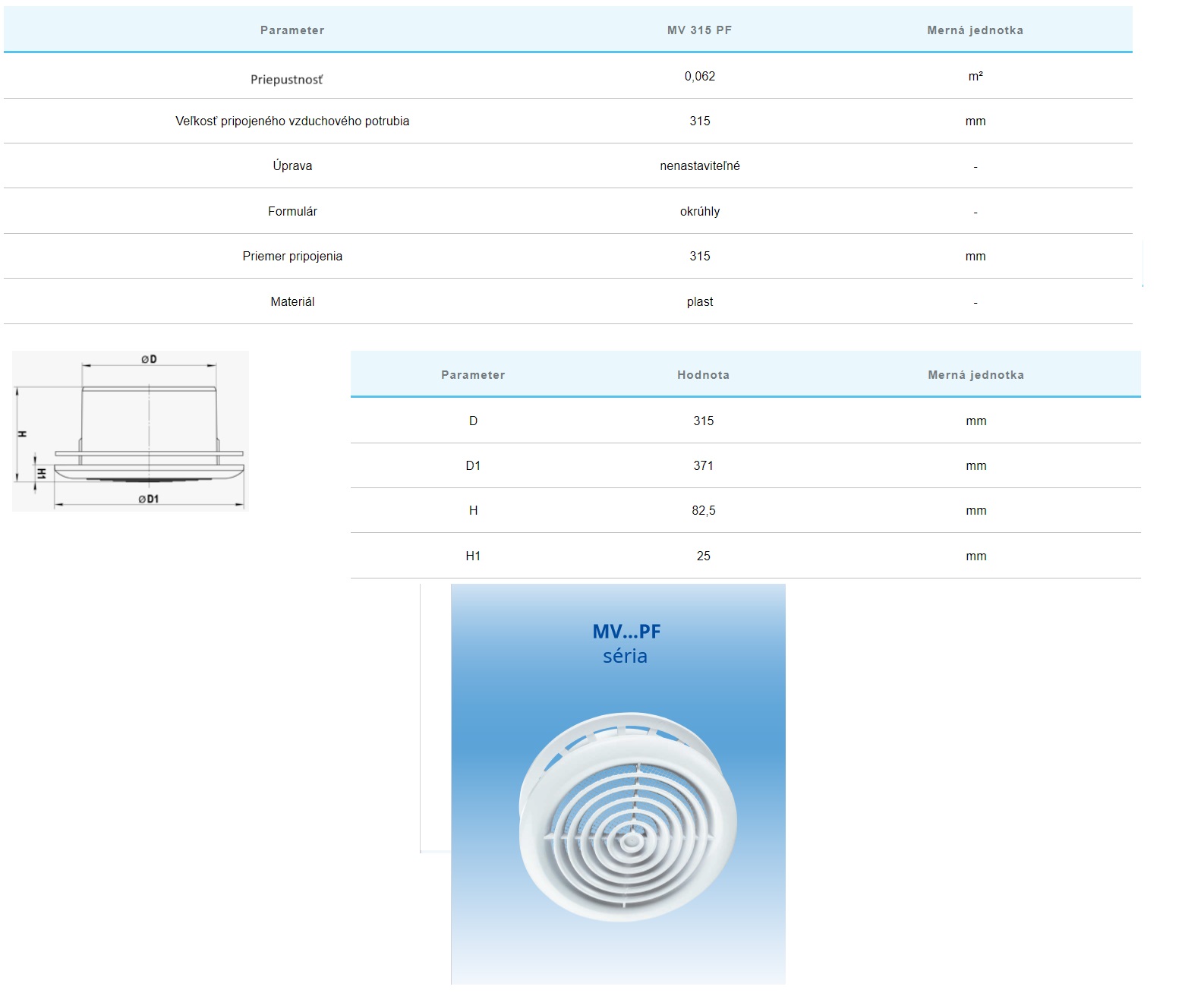This screenshot has height=993, width=1204.
Task: Open the technical dimension drawing
Action: [x=131, y=430]
